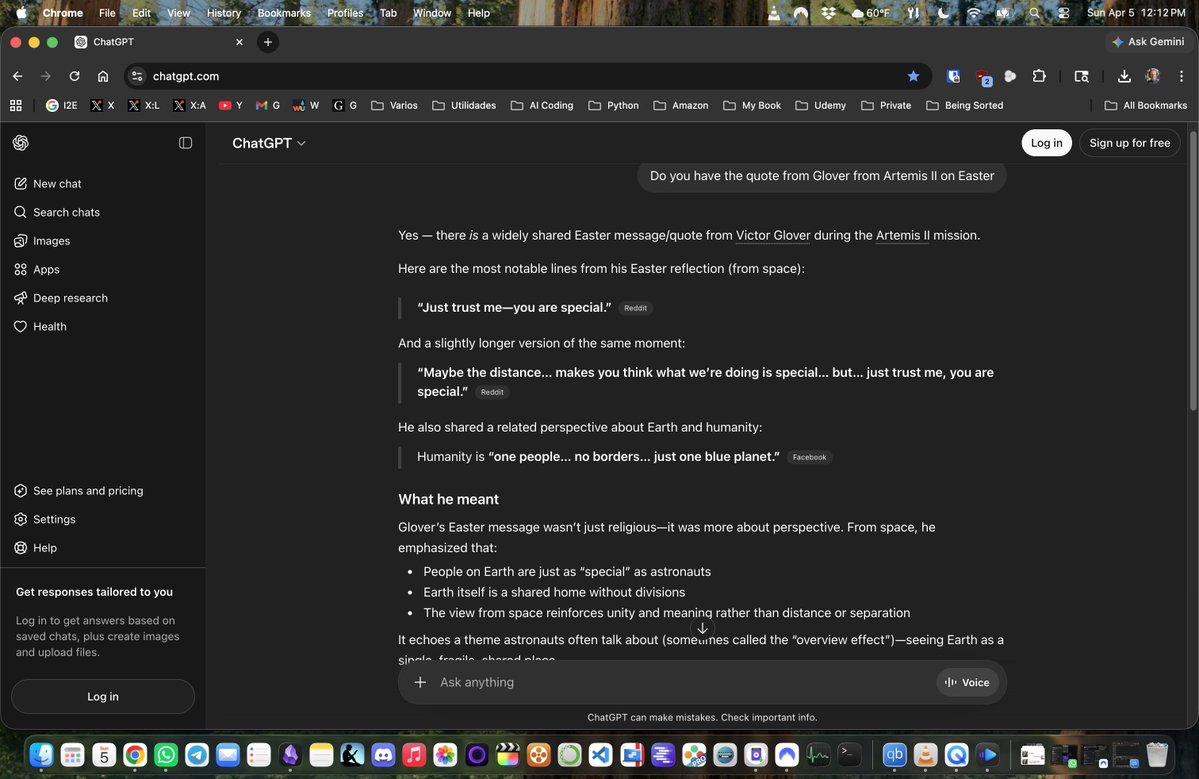Open the Profiles menu
1199x779 pixels.
(x=345, y=13)
